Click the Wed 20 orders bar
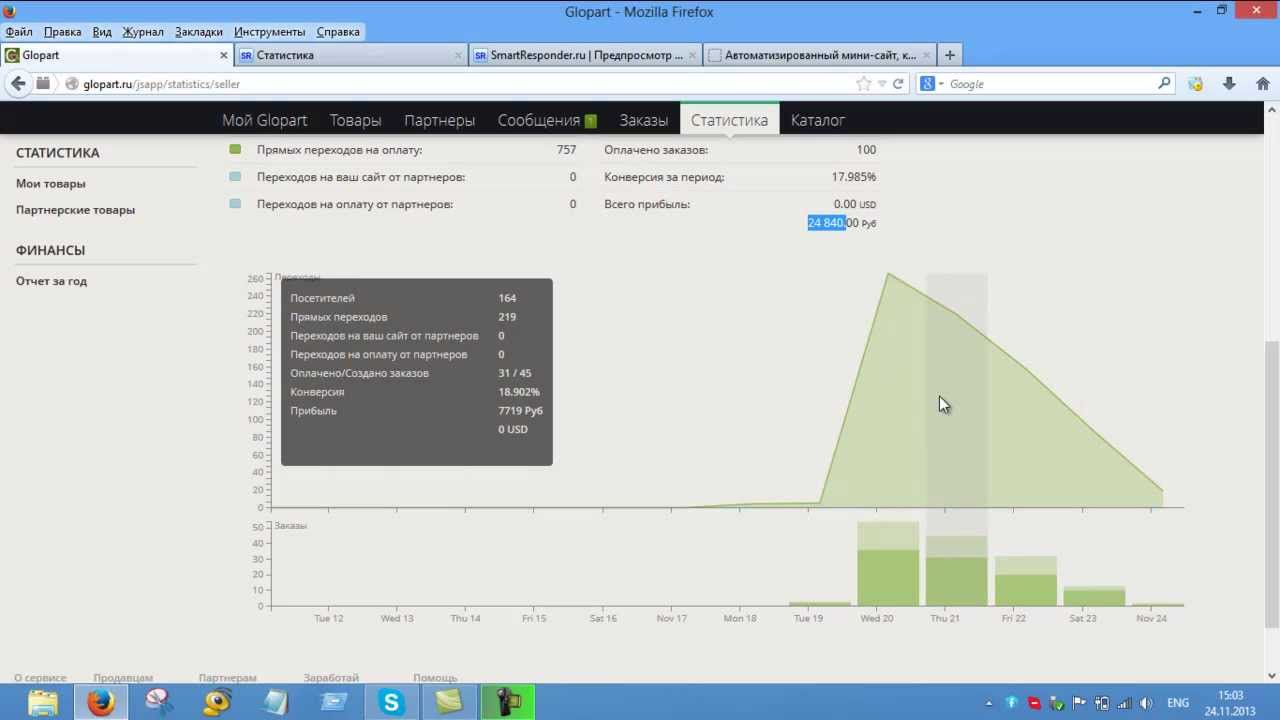The height and width of the screenshot is (720, 1280). pos(888,564)
